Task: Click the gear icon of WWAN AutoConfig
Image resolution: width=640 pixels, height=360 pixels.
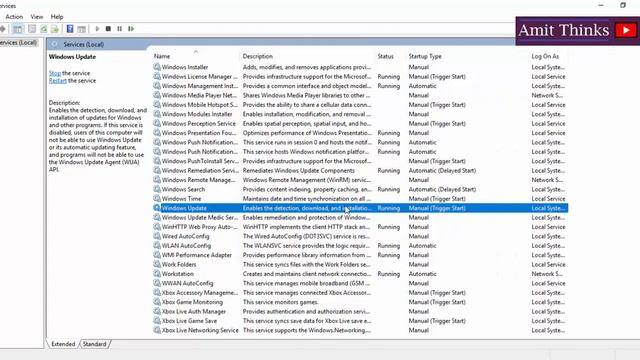Action: click(157, 283)
